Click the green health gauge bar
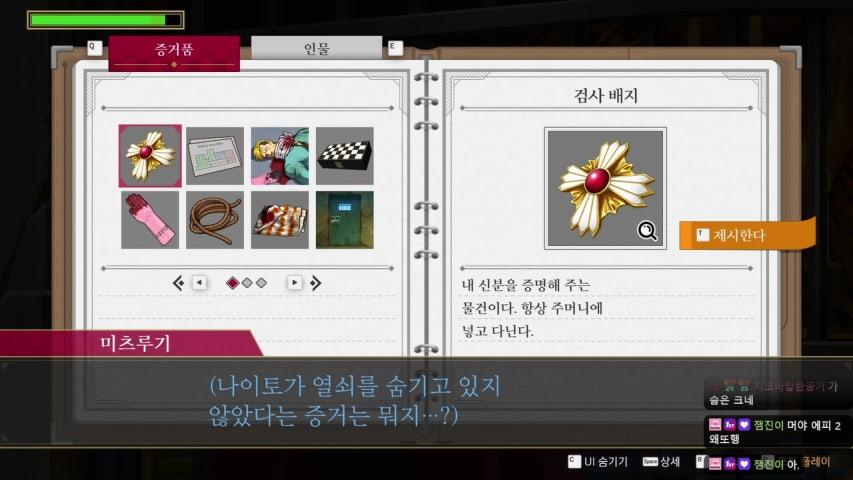The image size is (853, 480). coord(106,20)
